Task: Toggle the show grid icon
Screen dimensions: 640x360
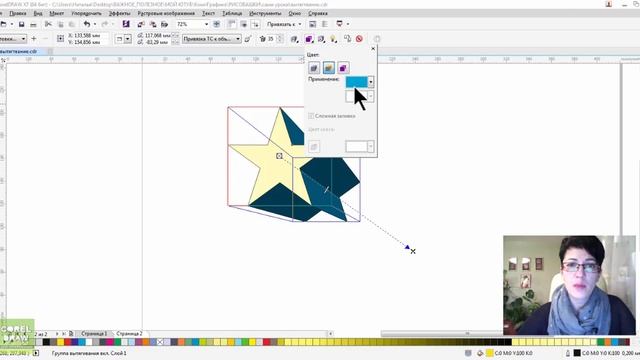Action: [244, 24]
